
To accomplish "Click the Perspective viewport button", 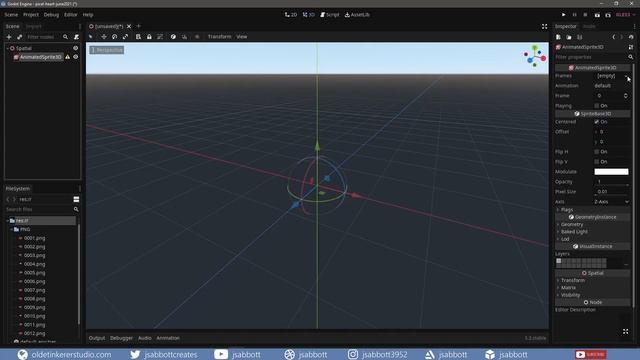I will (107, 50).
